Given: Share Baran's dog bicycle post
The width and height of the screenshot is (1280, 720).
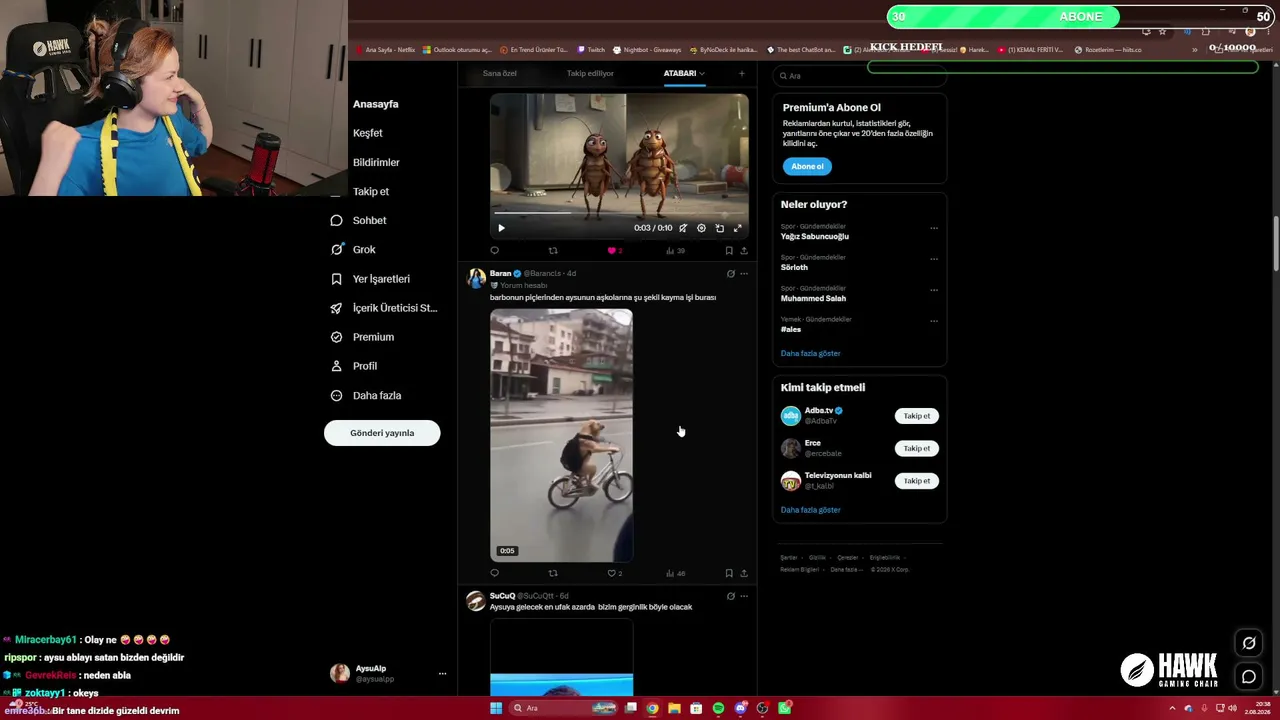Looking at the screenshot, I should point(744,573).
